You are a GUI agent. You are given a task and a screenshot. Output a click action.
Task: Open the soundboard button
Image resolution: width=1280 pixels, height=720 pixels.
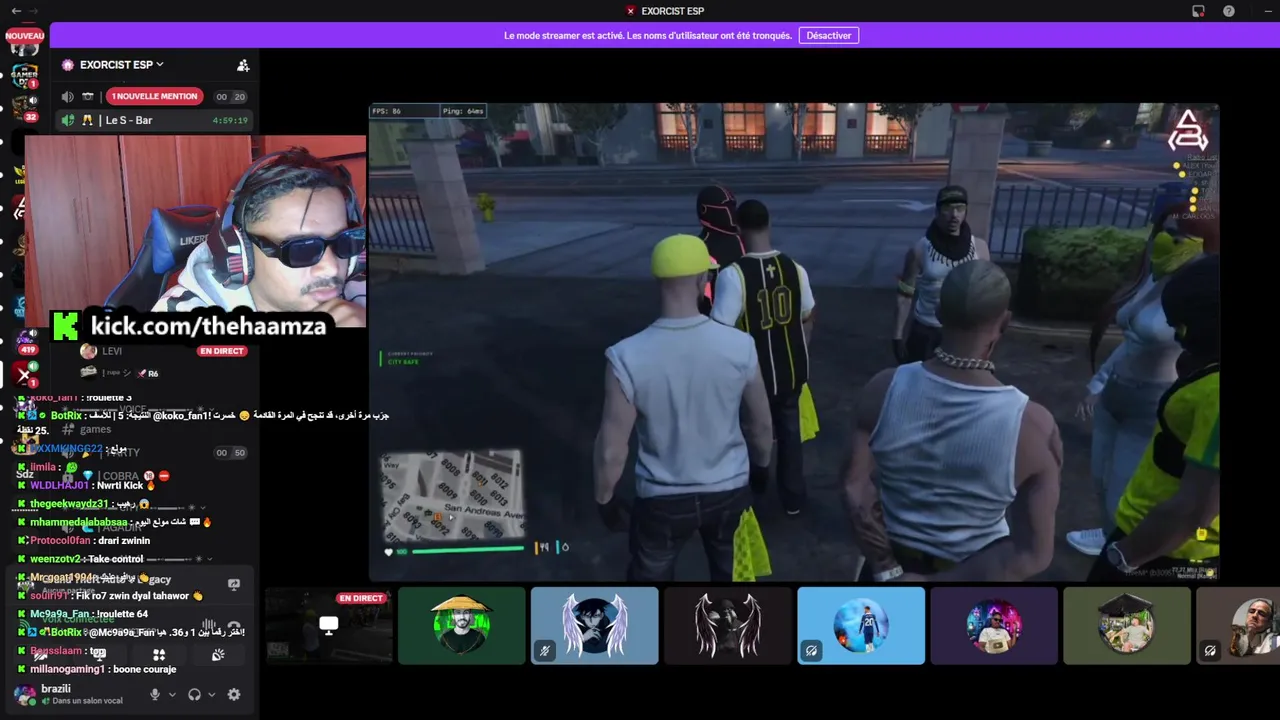tap(218, 655)
